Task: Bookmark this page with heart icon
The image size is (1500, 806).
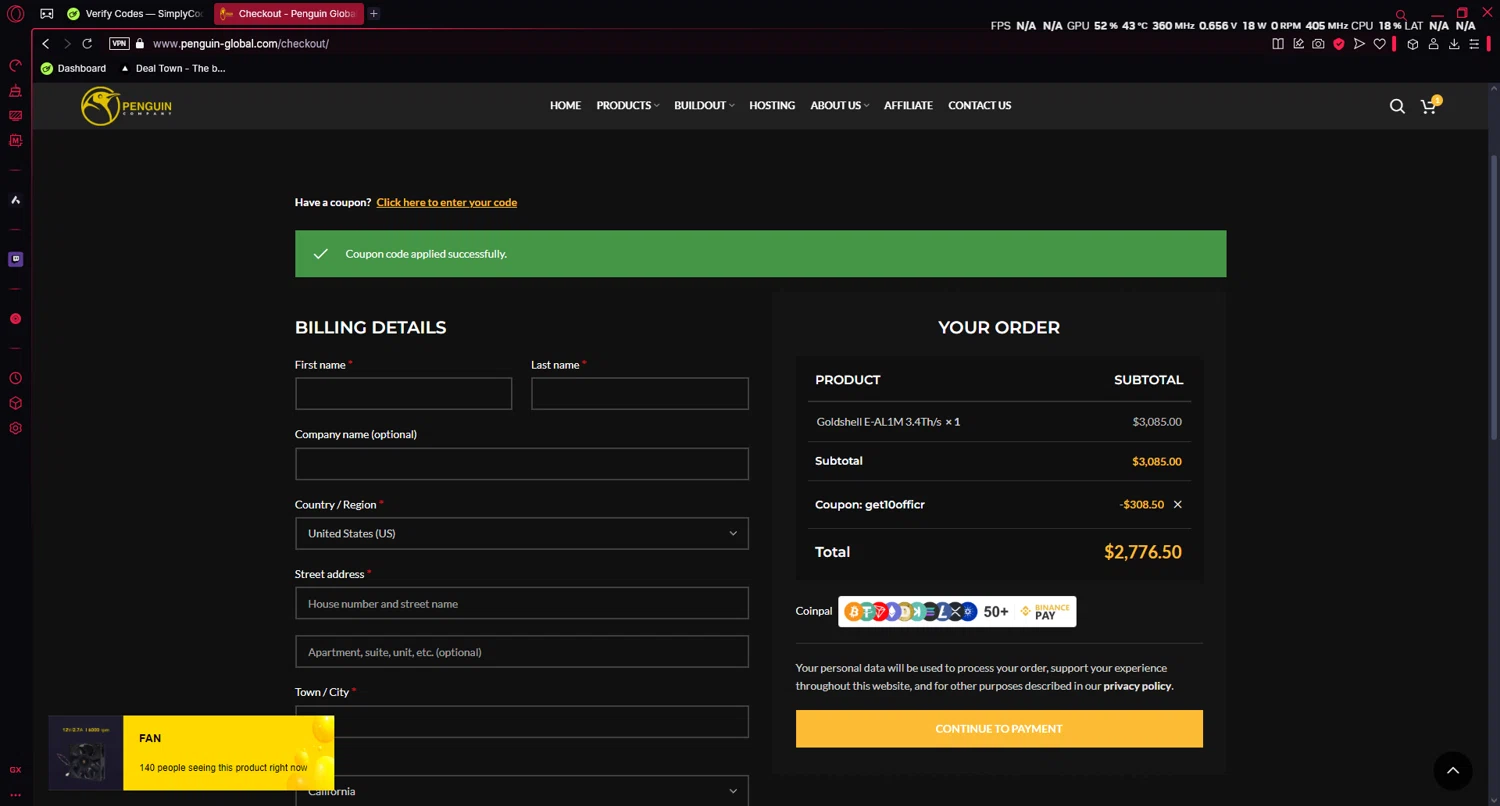Action: tap(1380, 44)
